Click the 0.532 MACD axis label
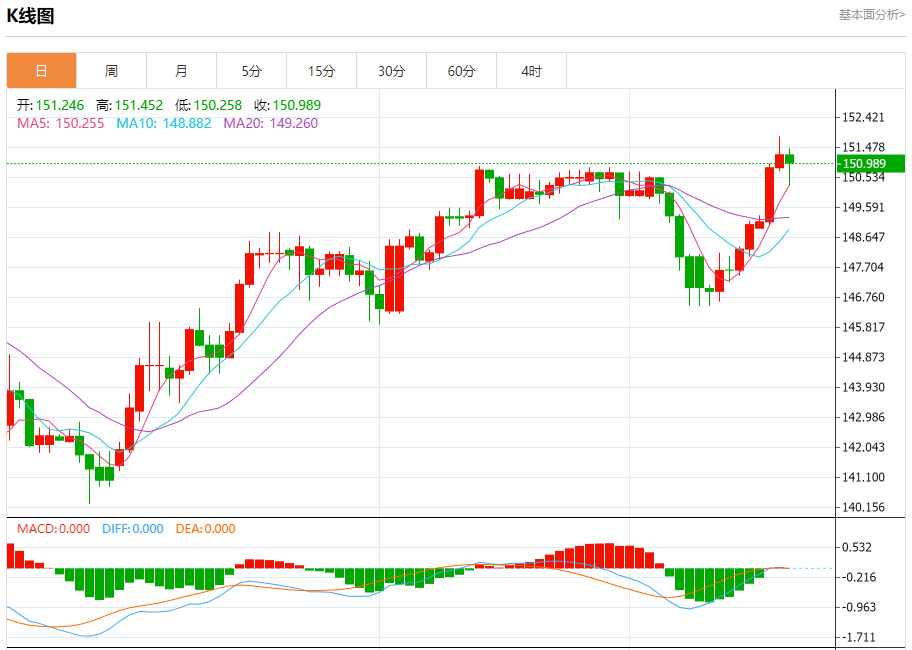The width and height of the screenshot is (912, 650). coord(857,548)
